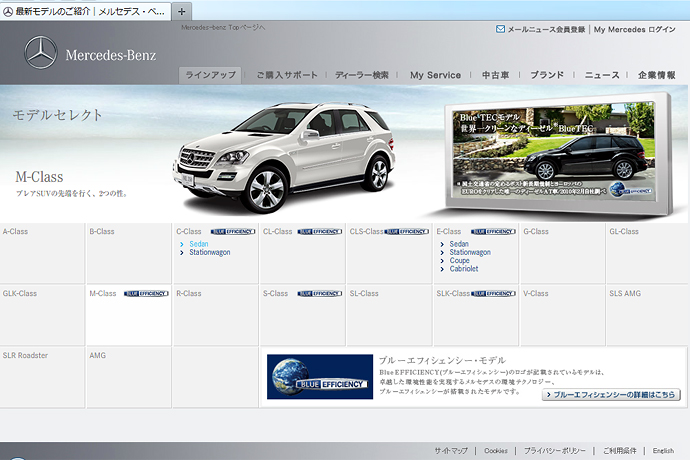Open E-Class Cabriolet link
This screenshot has width=690, height=460.
pyautogui.click(x=464, y=269)
